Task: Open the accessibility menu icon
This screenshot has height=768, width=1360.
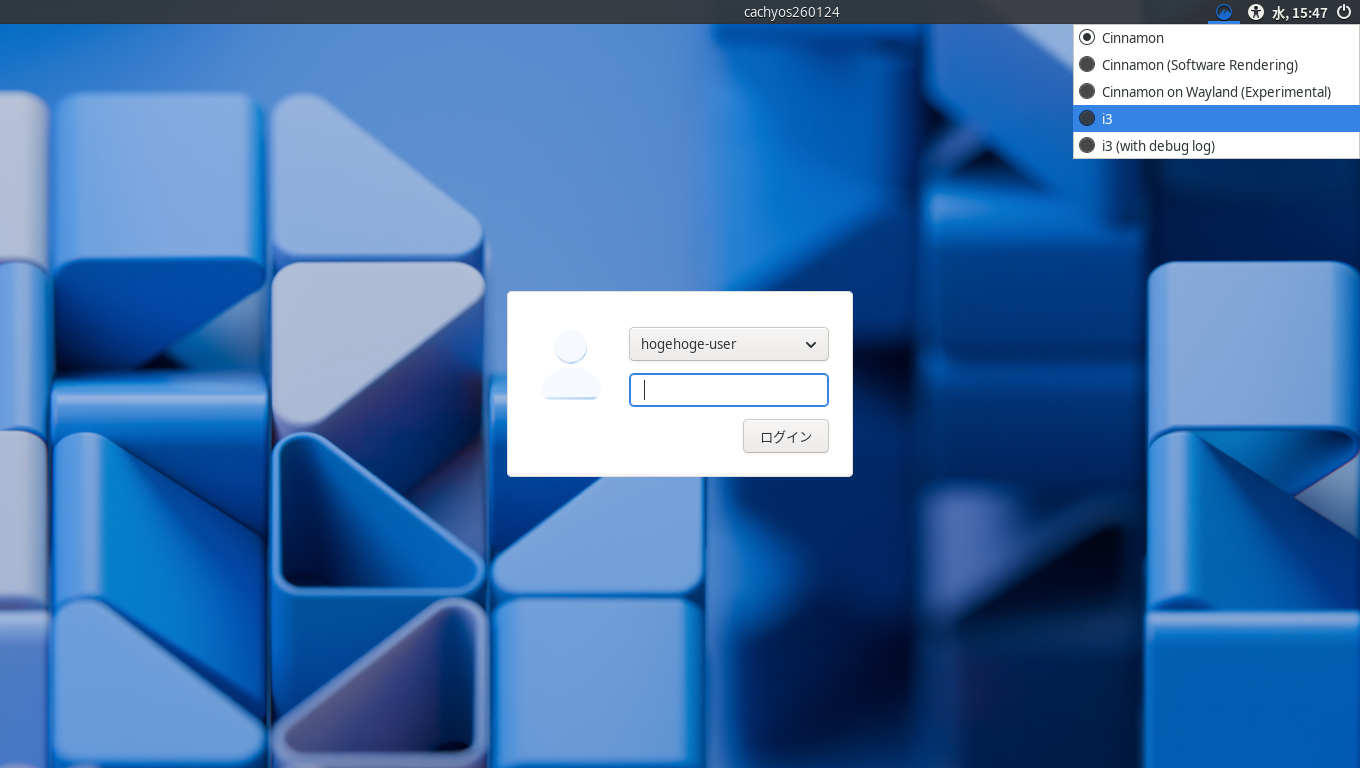Action: 1256,12
